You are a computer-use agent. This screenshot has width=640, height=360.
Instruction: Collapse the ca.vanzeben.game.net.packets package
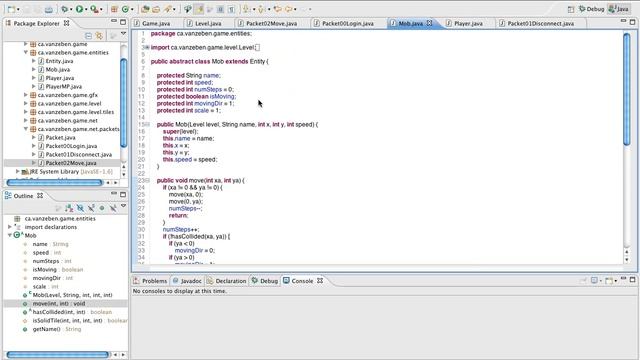tap(26, 129)
